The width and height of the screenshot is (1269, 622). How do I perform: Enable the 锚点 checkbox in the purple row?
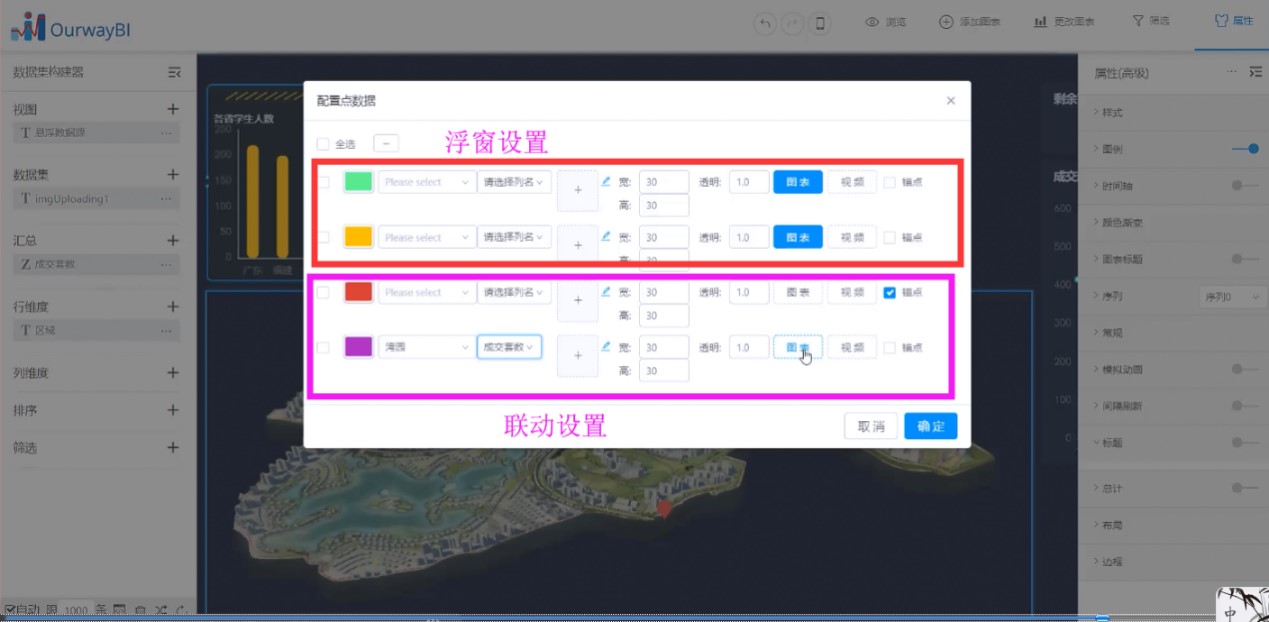(x=890, y=348)
